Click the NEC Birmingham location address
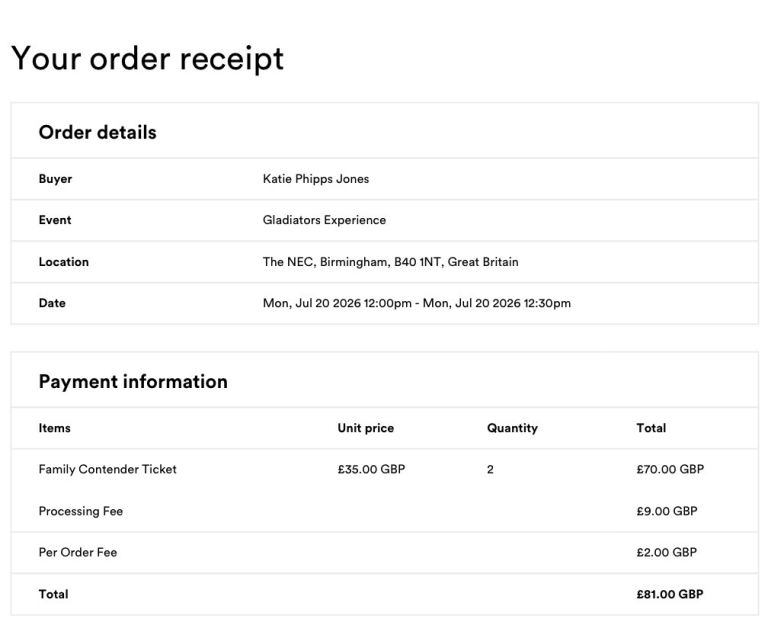This screenshot has height=622, width=768. (390, 262)
